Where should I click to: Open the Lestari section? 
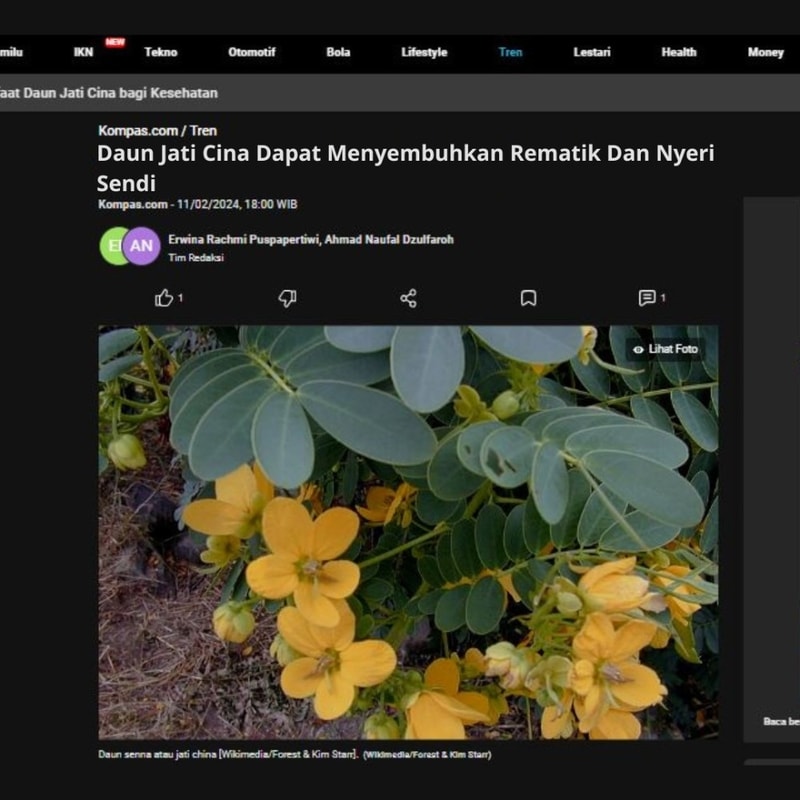[x=592, y=52]
